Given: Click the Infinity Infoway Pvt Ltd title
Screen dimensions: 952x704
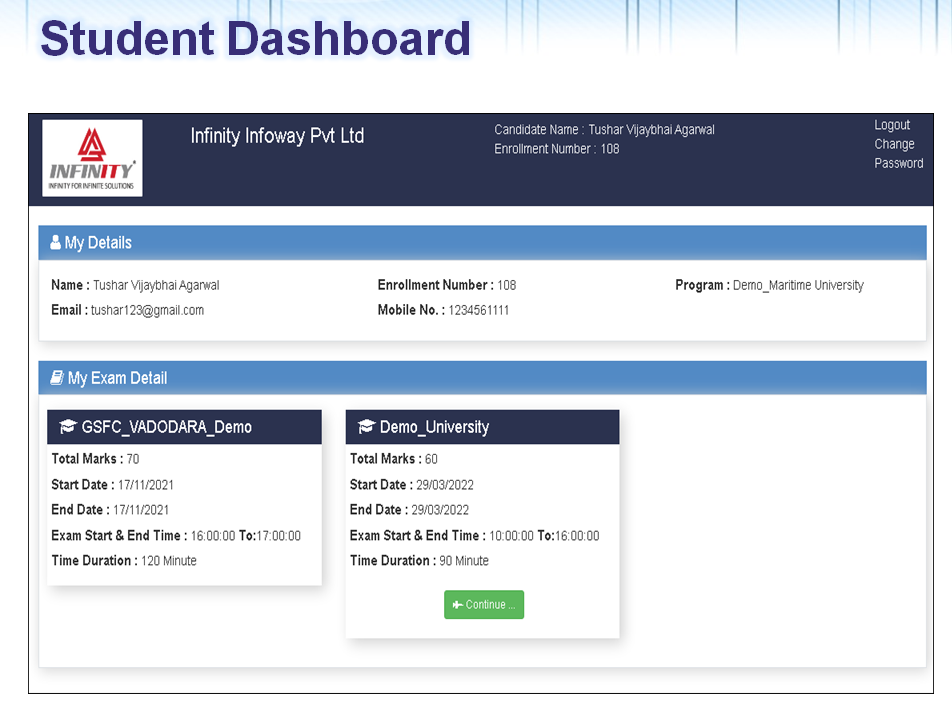Looking at the screenshot, I should [x=277, y=136].
